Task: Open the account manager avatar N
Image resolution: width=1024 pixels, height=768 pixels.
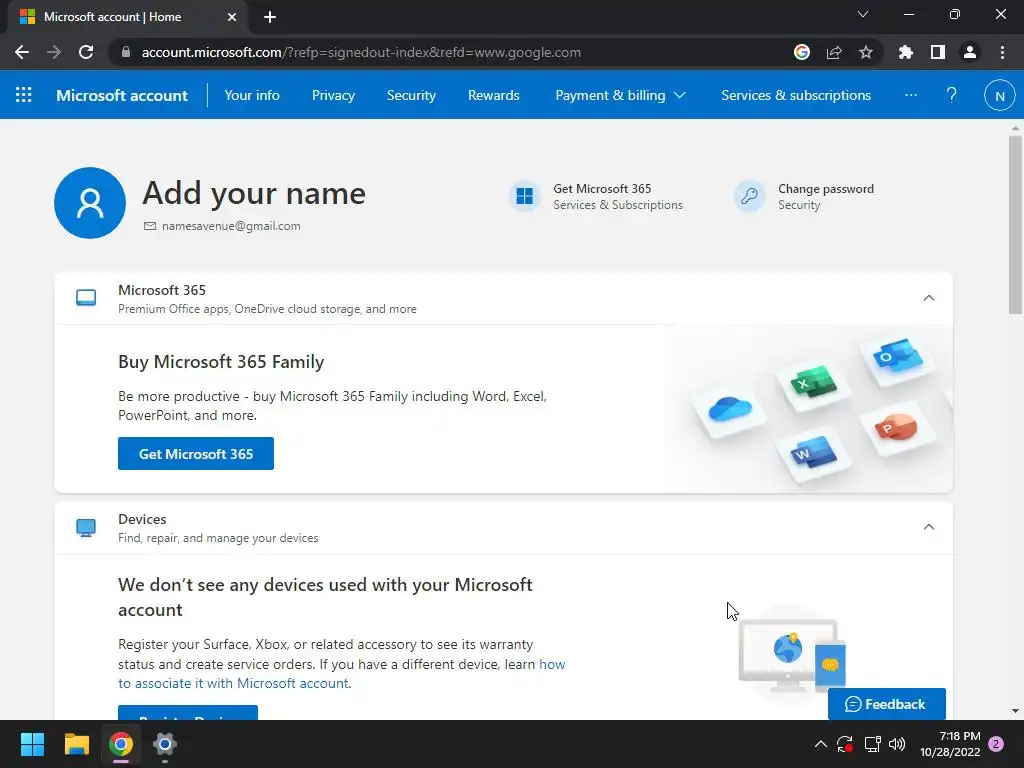Action: [x=999, y=95]
